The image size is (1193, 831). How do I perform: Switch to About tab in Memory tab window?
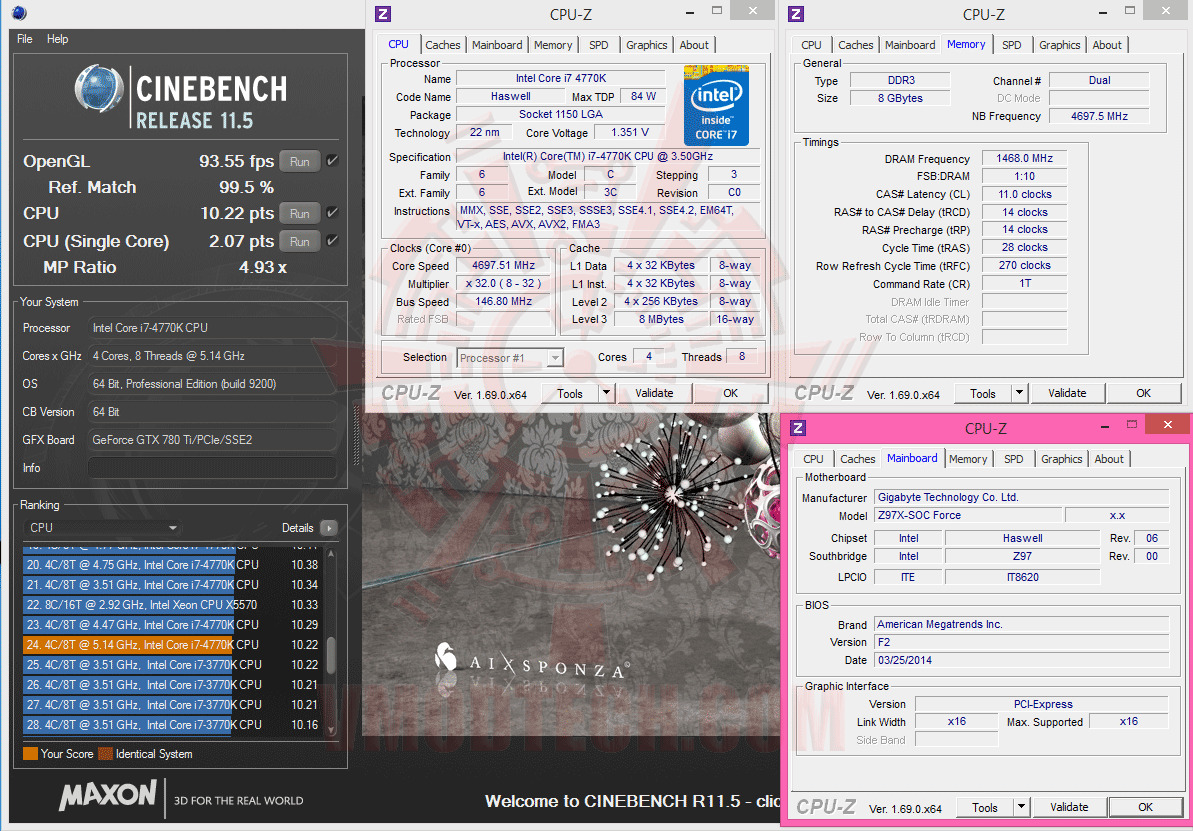1107,45
